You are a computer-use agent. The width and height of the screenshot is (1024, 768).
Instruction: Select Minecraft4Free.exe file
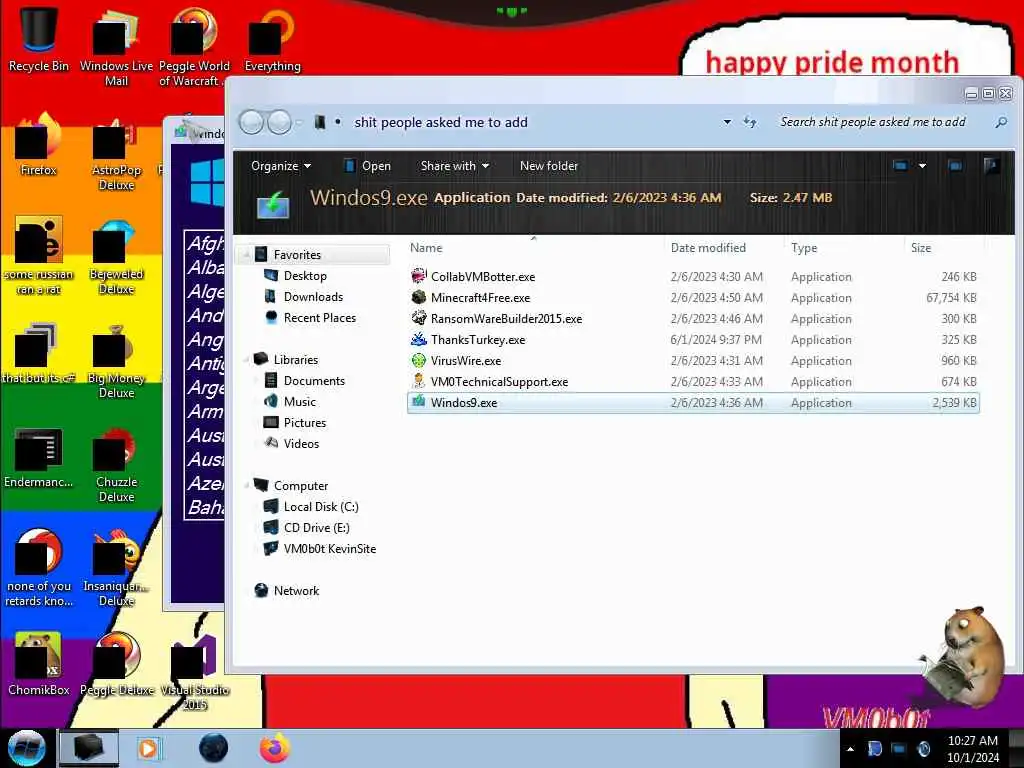[693, 298]
